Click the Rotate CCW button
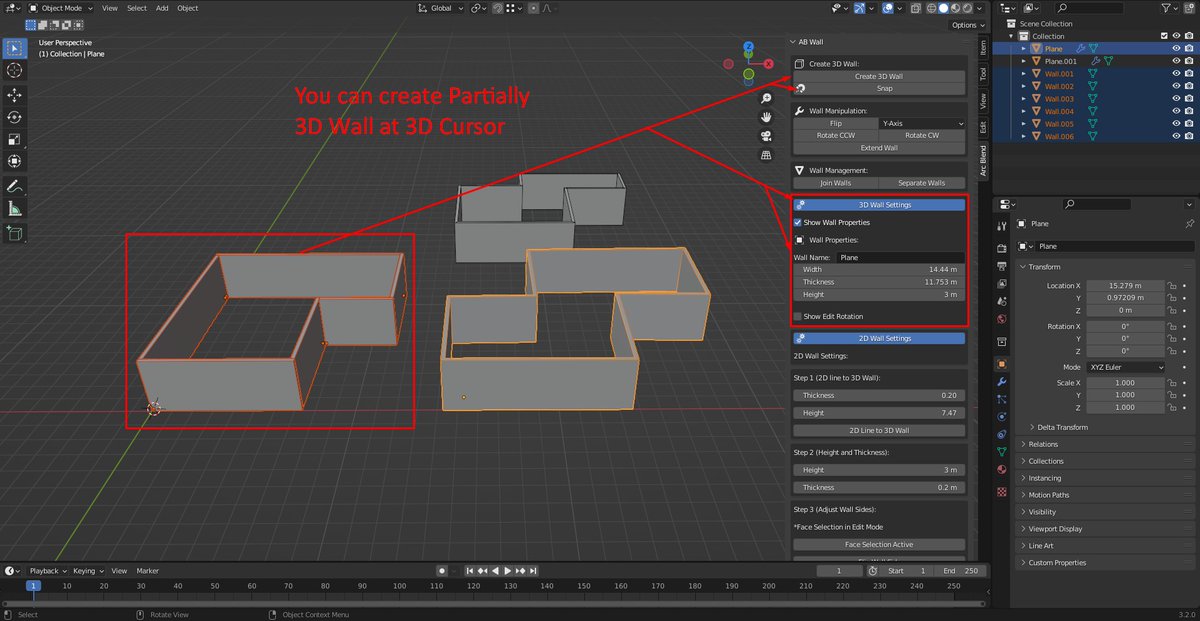Screen dimensions: 1200x621 click(x=836, y=135)
